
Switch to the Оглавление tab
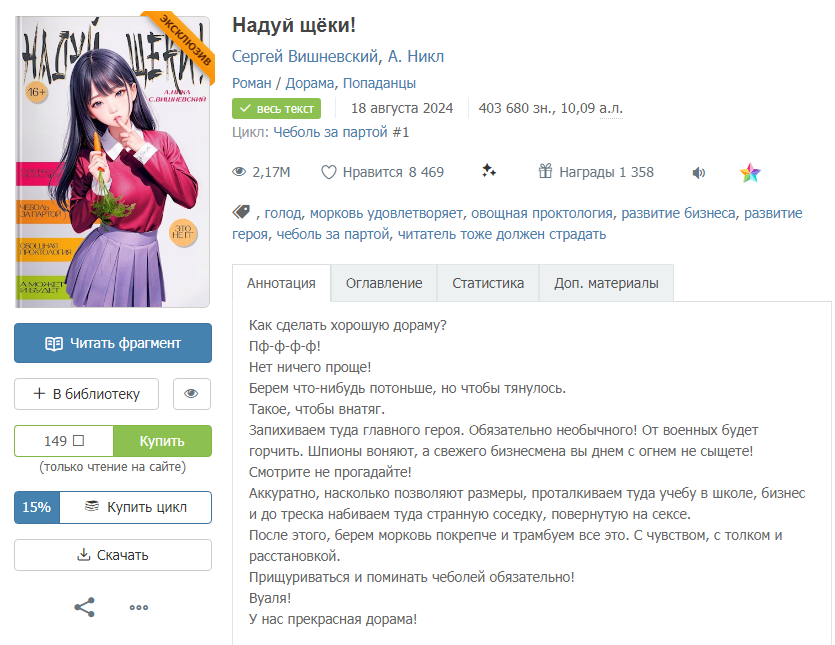click(x=384, y=283)
